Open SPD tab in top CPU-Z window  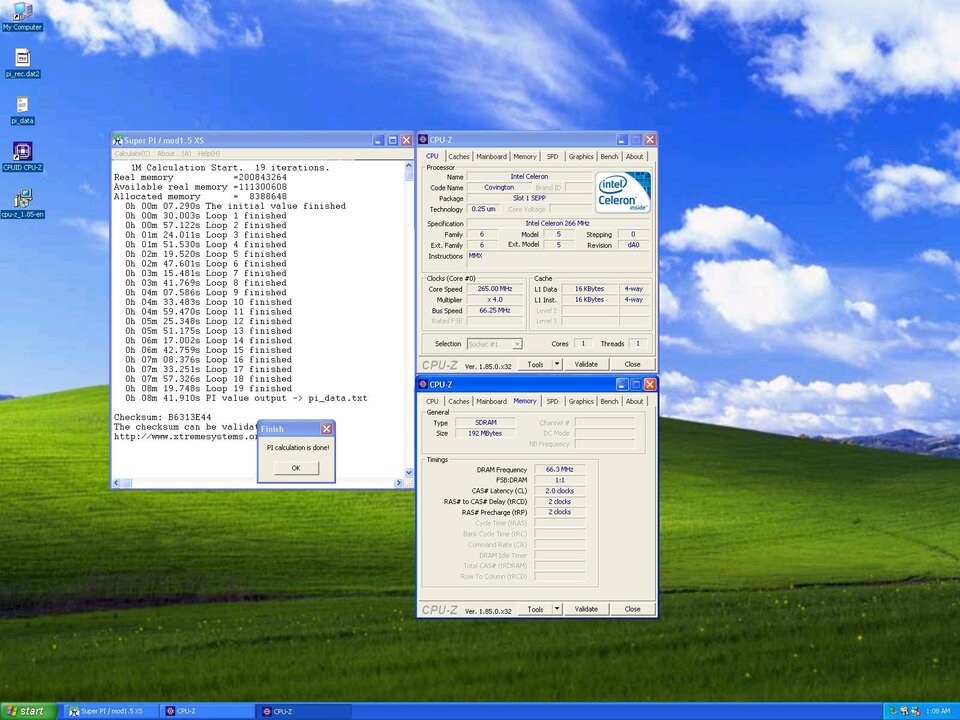point(552,157)
